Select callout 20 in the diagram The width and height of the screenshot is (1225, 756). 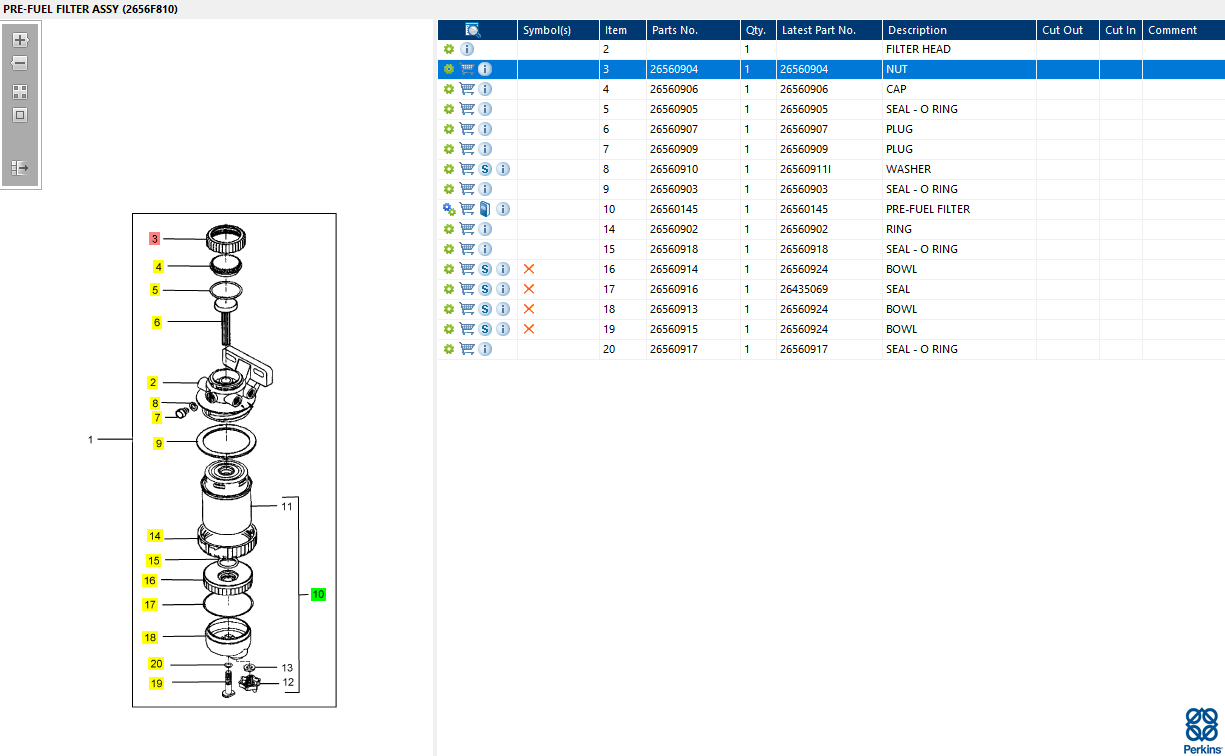[x=156, y=664]
